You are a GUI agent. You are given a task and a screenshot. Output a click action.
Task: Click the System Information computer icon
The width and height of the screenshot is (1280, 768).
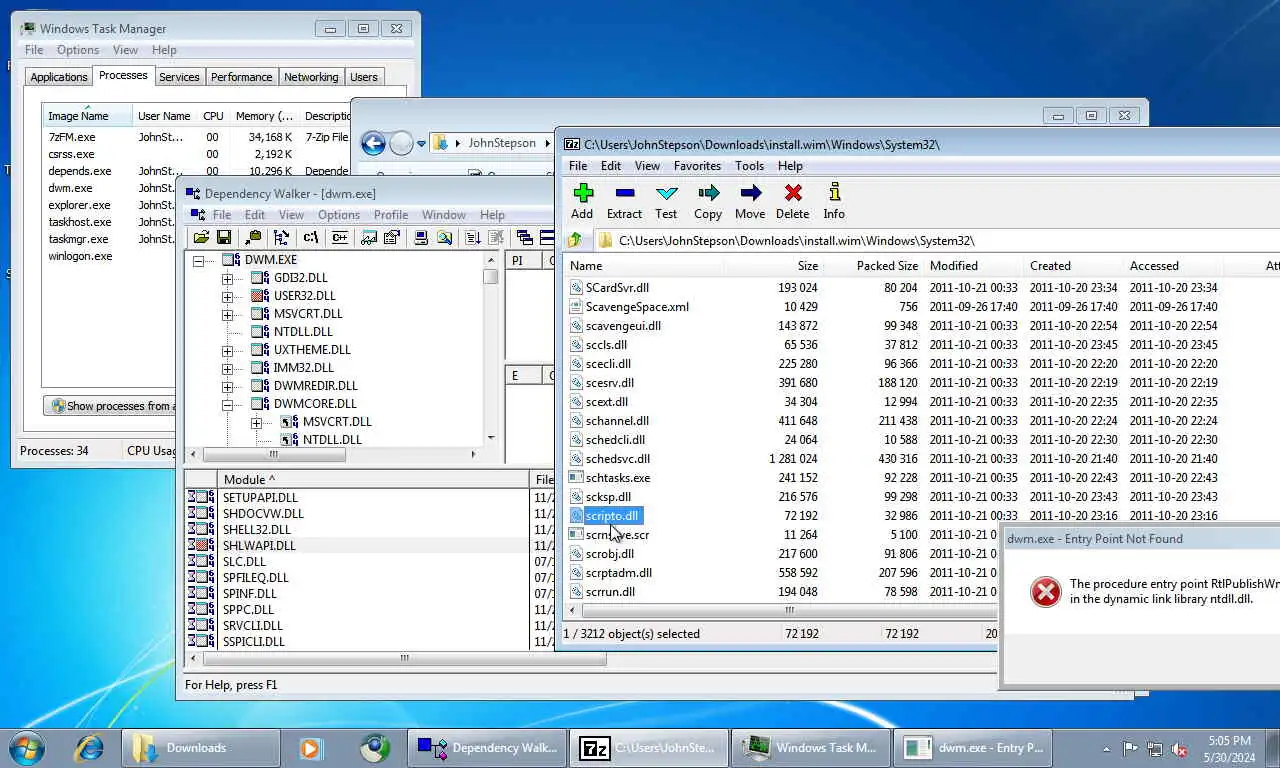point(421,237)
